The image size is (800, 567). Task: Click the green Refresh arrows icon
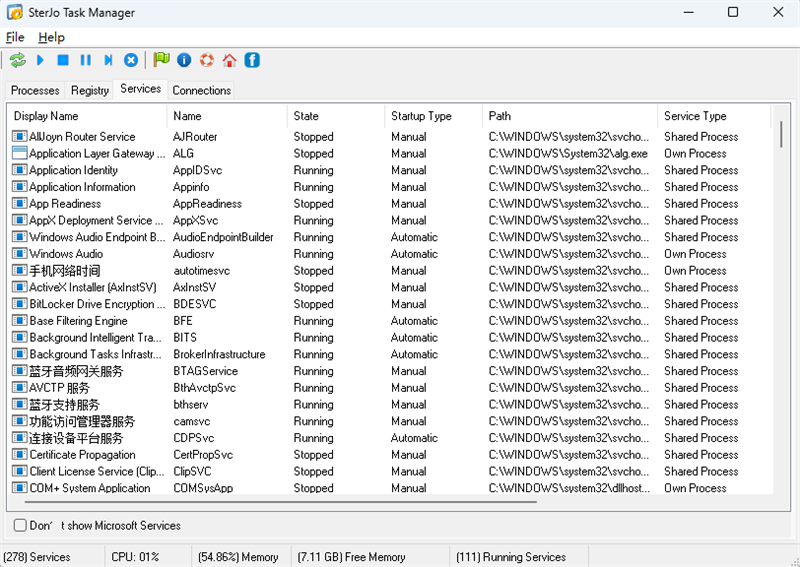17,60
